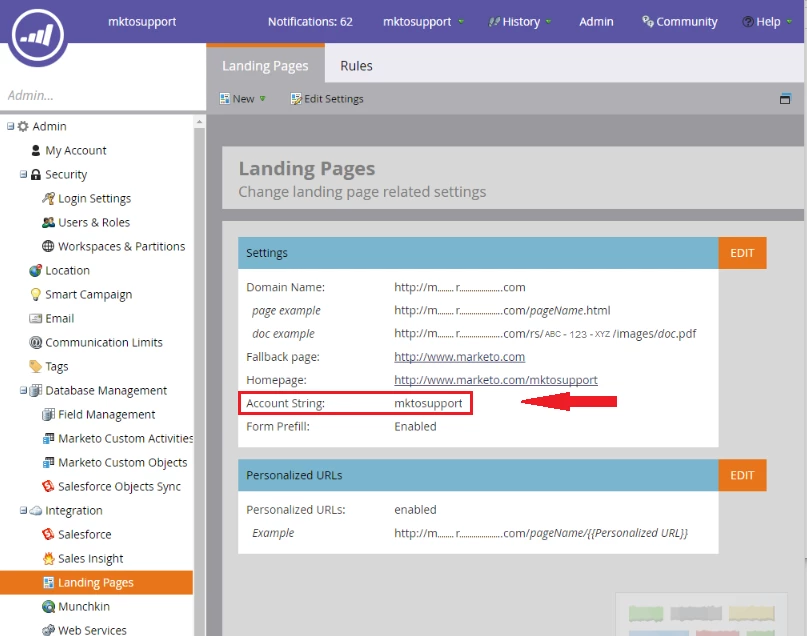Image resolution: width=807 pixels, height=636 pixels.
Task: Click the Personalized URLs 'enabled' value
Action: pyautogui.click(x=415, y=509)
